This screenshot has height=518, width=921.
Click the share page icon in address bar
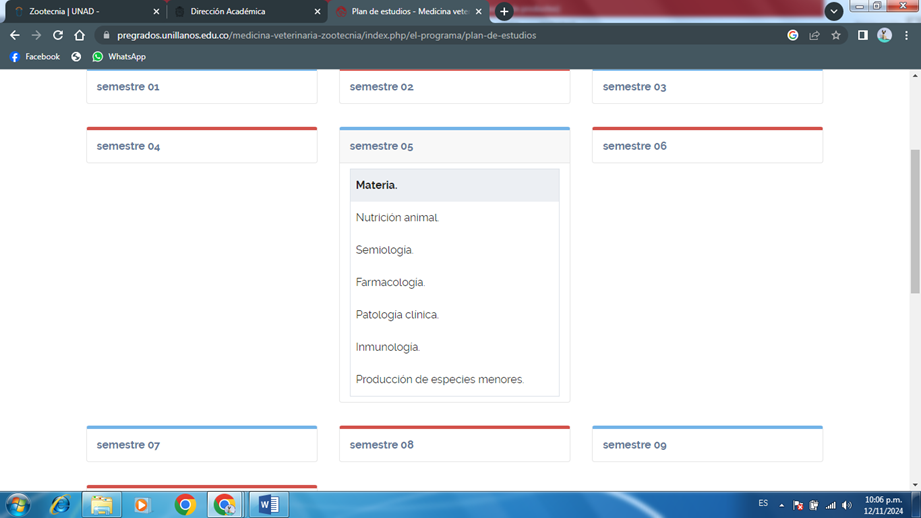[814, 35]
